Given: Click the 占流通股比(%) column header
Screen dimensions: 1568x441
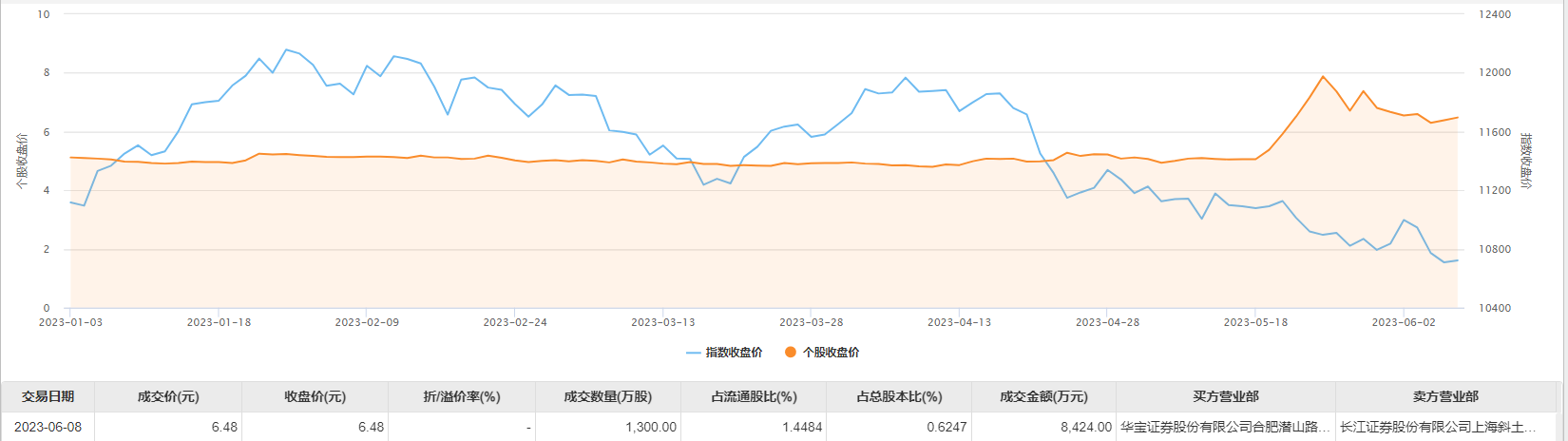Looking at the screenshot, I should point(755,397).
